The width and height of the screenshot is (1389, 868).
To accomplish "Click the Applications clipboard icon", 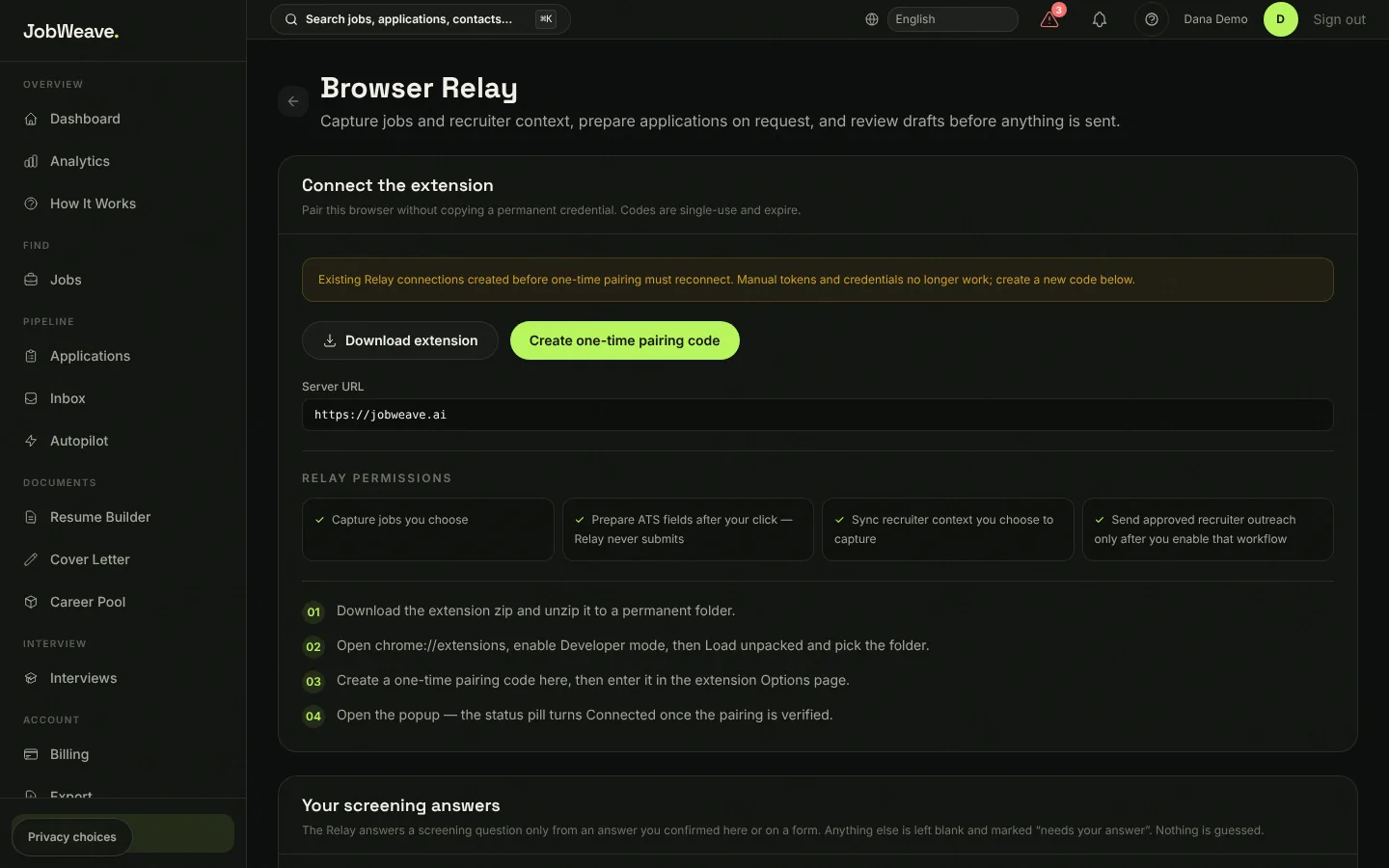I will pos(31,356).
